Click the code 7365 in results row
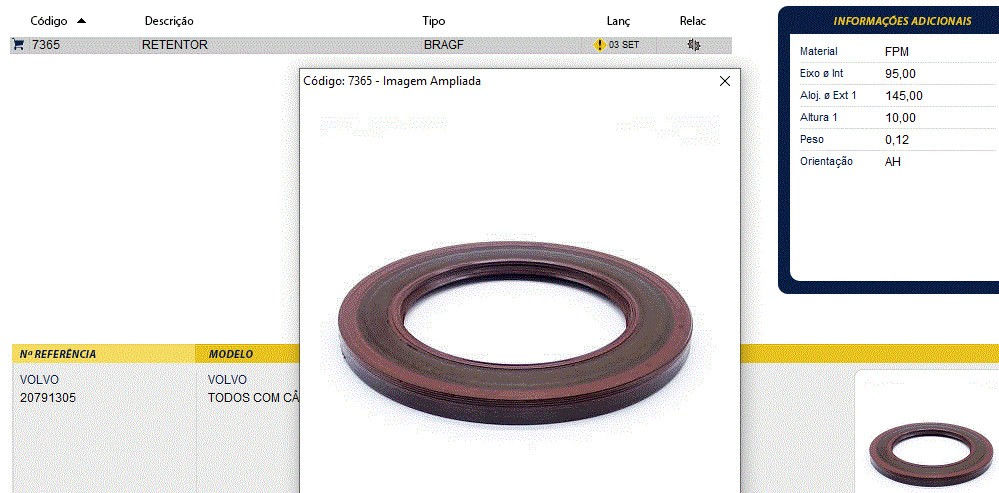 (46, 45)
